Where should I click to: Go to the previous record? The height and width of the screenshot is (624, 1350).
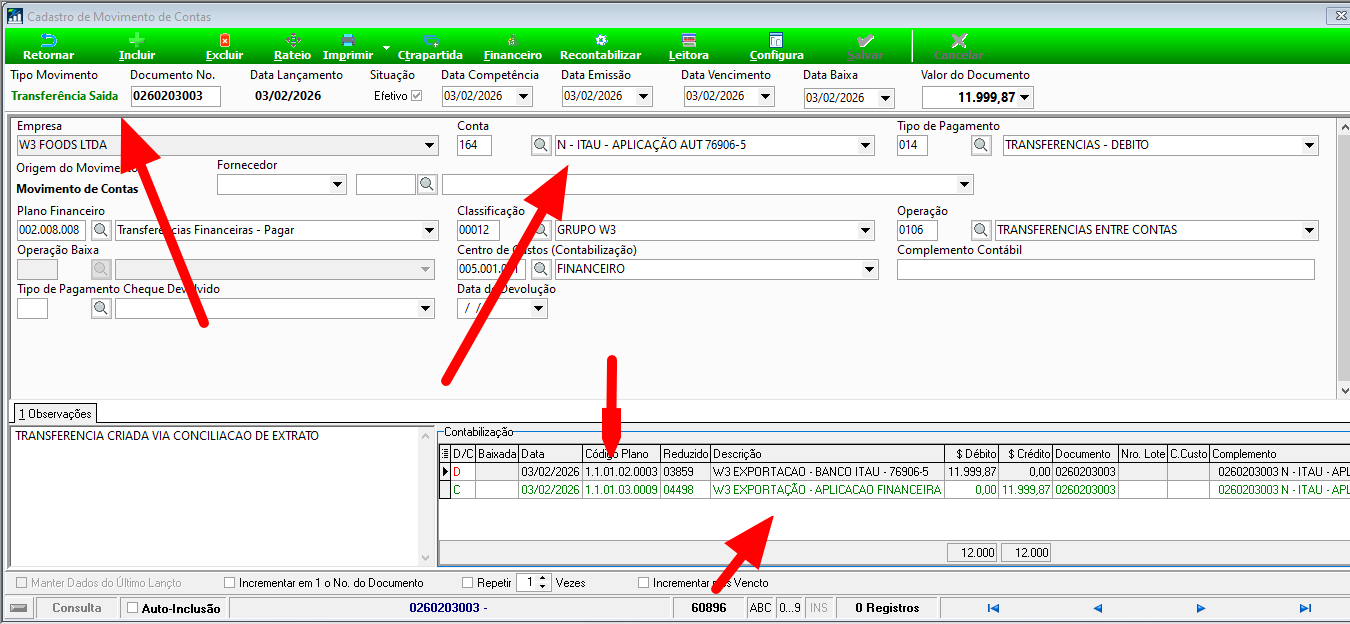point(1097,608)
